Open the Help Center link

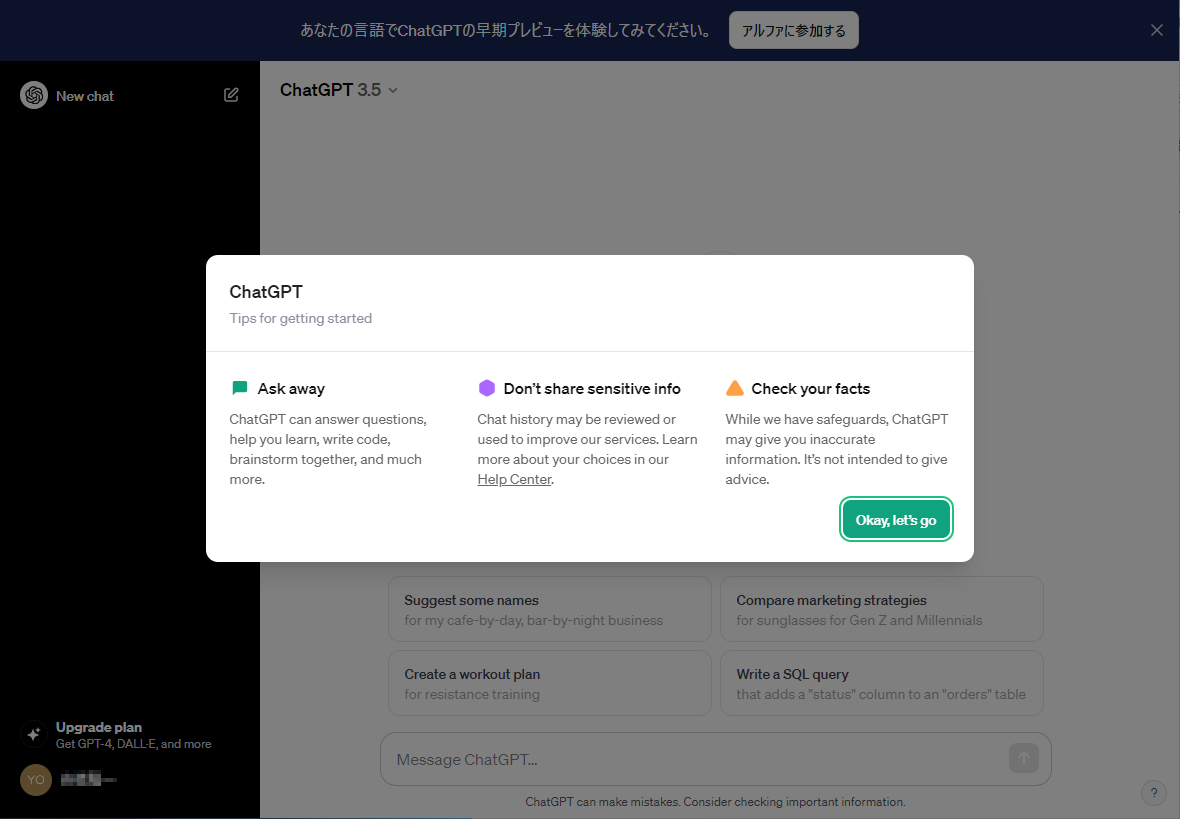[x=513, y=479]
